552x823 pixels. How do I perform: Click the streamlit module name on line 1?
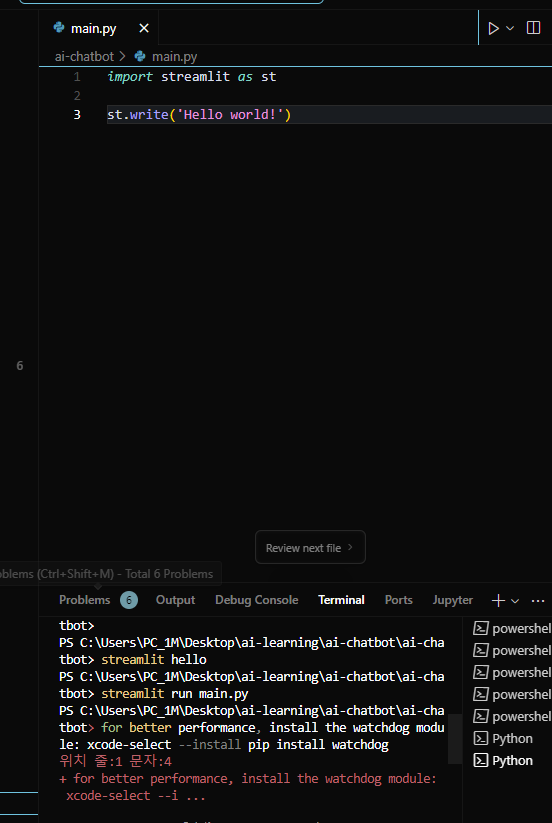point(195,77)
